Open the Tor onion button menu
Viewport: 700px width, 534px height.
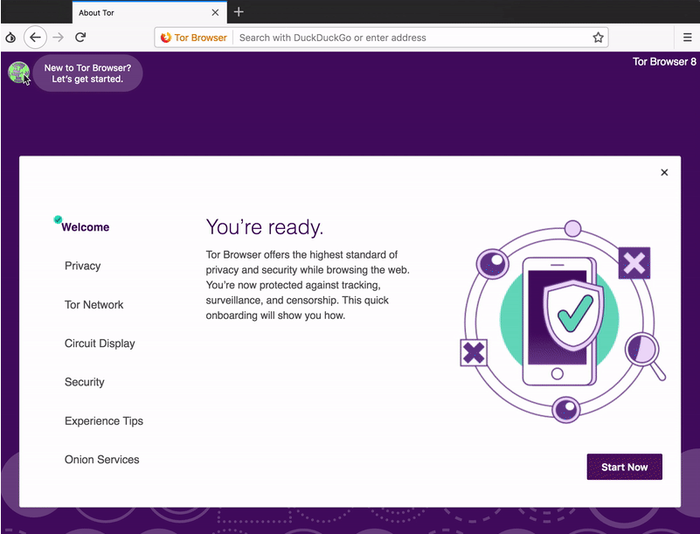click(11, 38)
